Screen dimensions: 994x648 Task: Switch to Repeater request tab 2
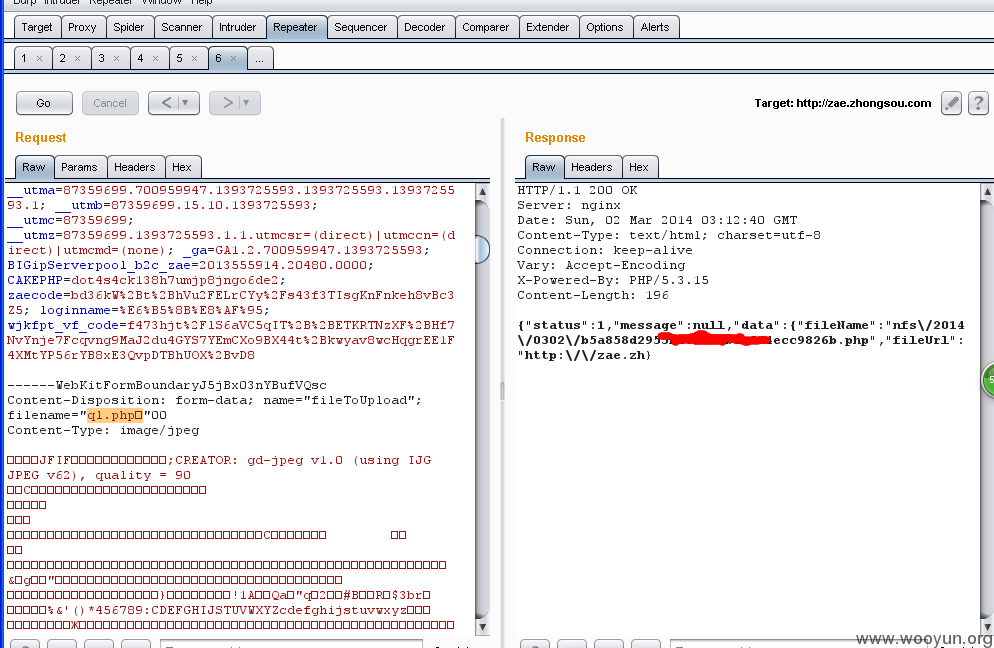[62, 58]
